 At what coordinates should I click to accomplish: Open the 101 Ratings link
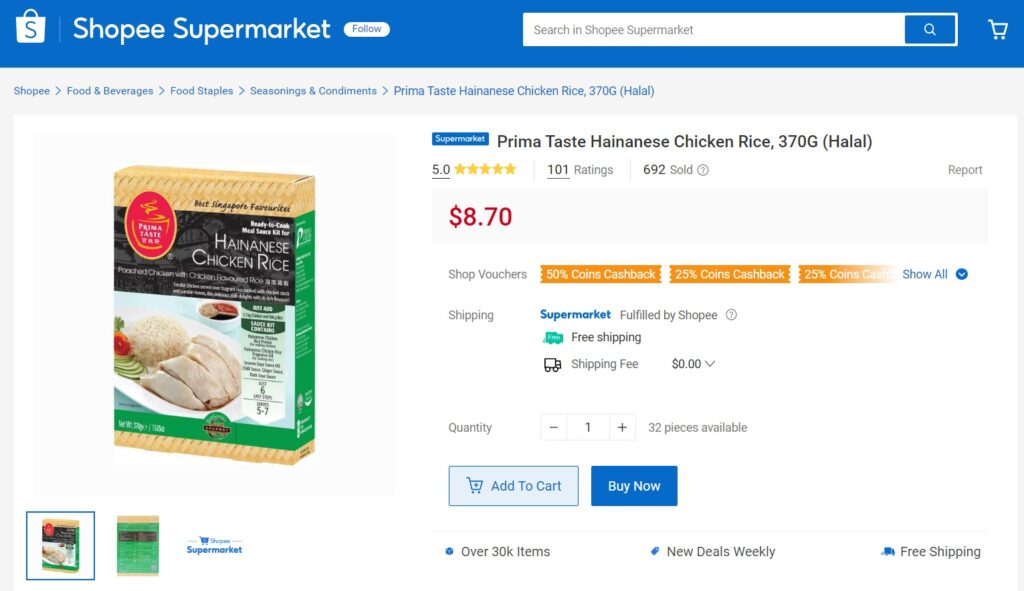[580, 170]
